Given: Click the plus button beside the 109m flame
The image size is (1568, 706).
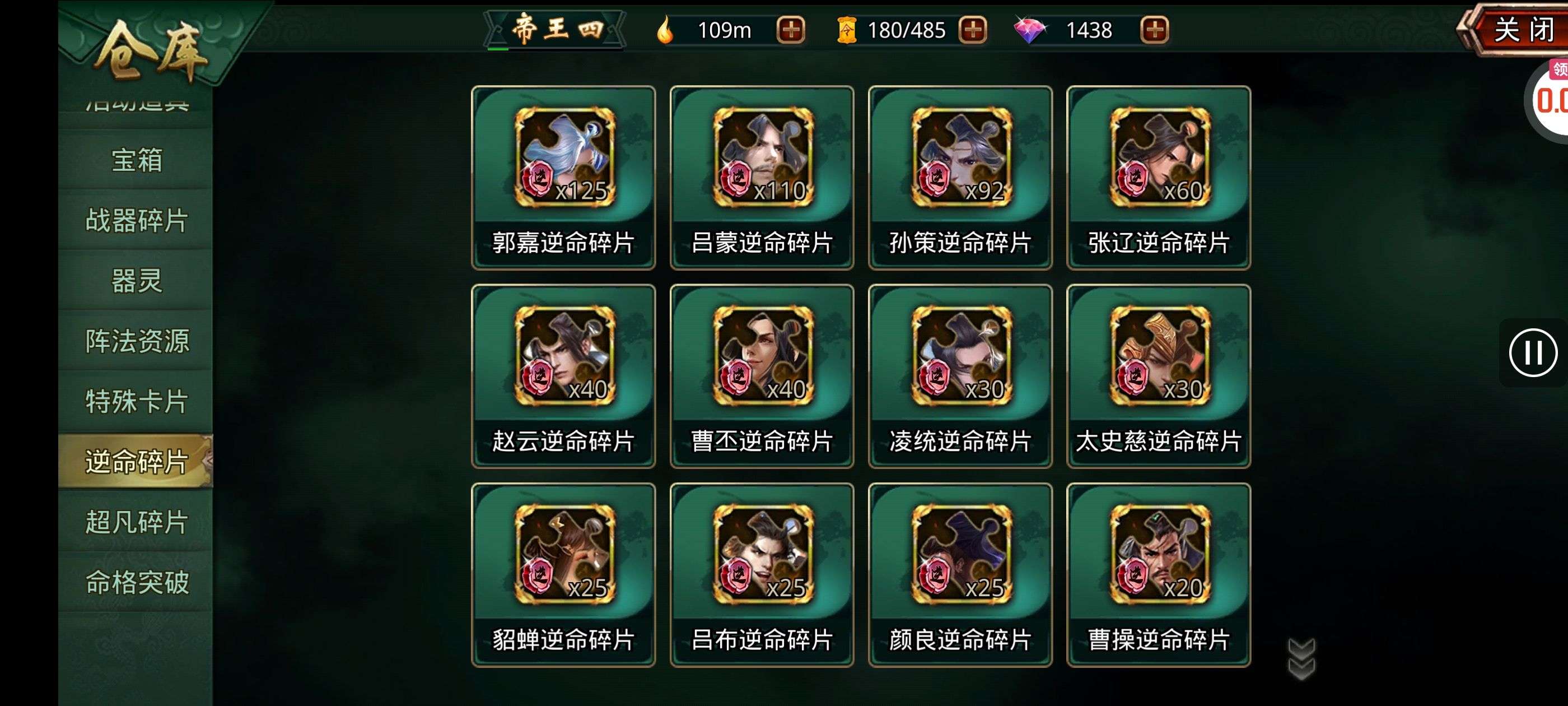Looking at the screenshot, I should 791,30.
